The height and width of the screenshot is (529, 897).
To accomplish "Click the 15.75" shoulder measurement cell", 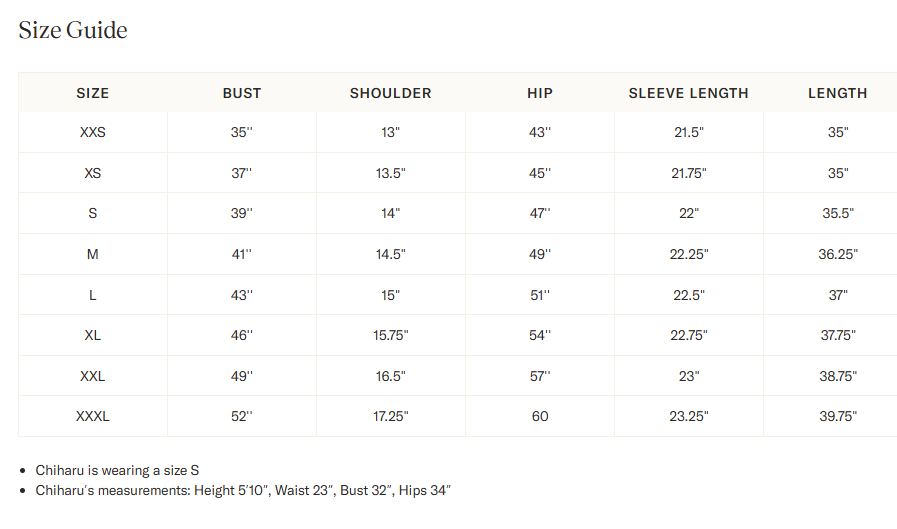I will click(391, 335).
